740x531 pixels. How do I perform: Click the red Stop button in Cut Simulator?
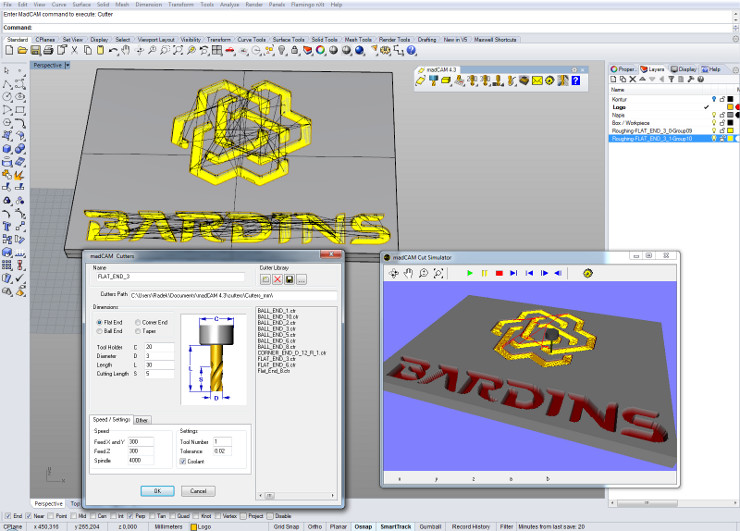point(499,273)
